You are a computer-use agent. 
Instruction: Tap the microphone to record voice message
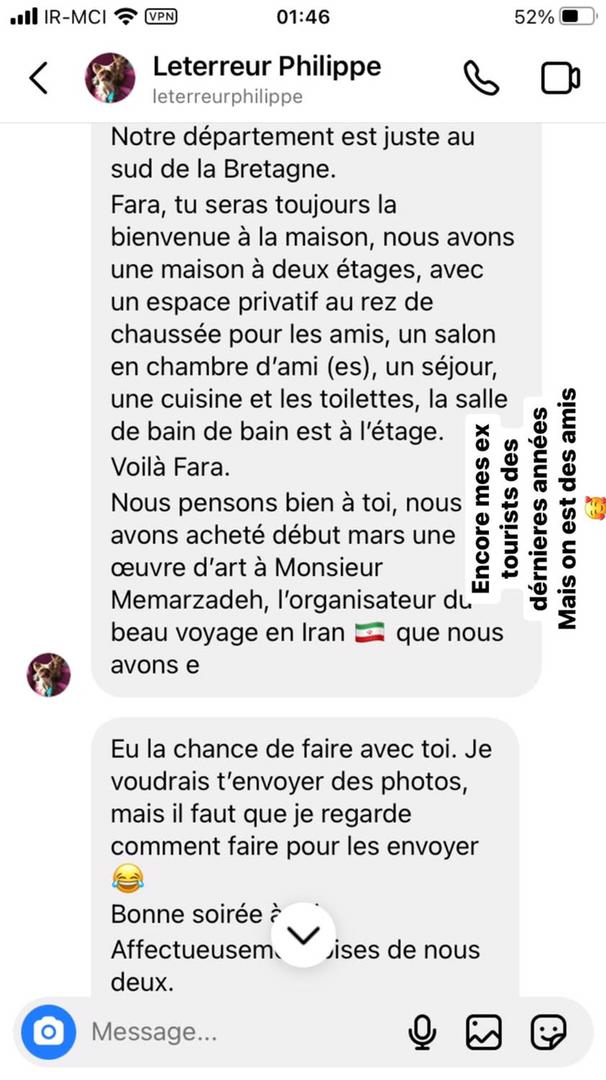coord(421,1032)
